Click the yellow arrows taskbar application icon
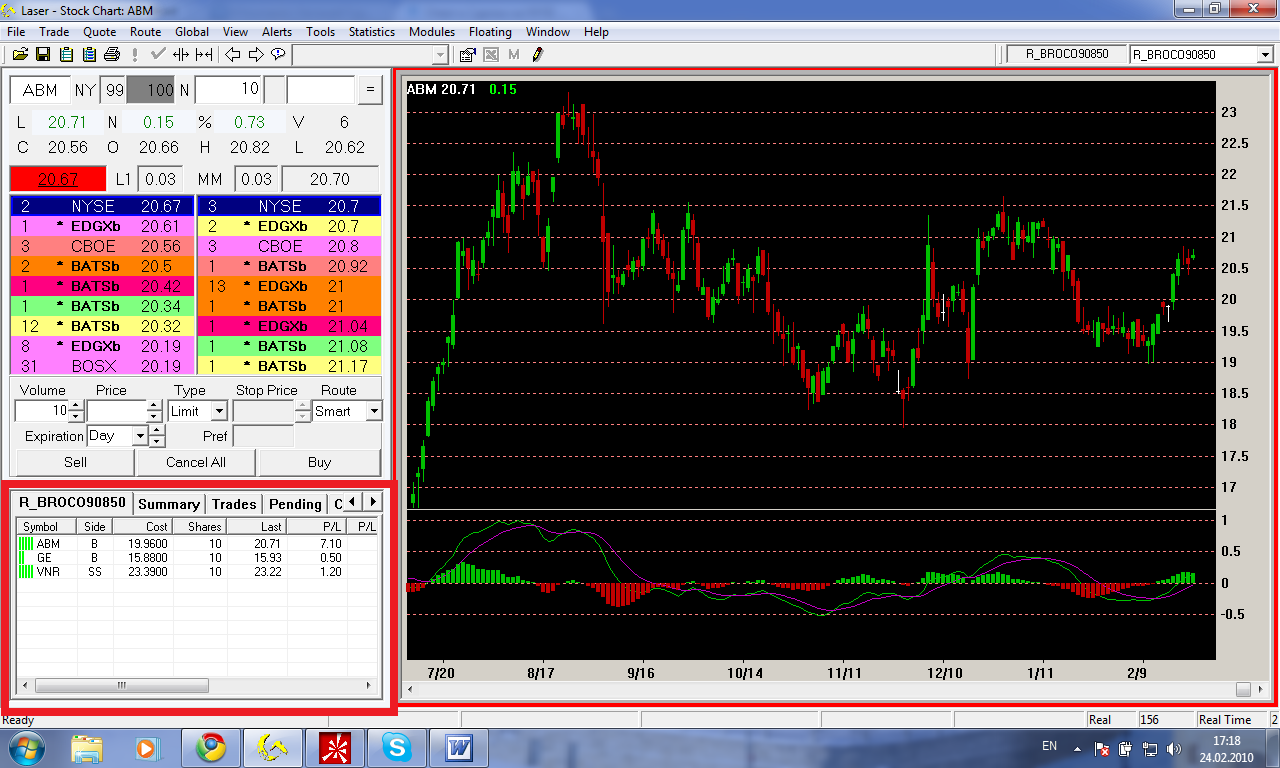 (x=272, y=746)
